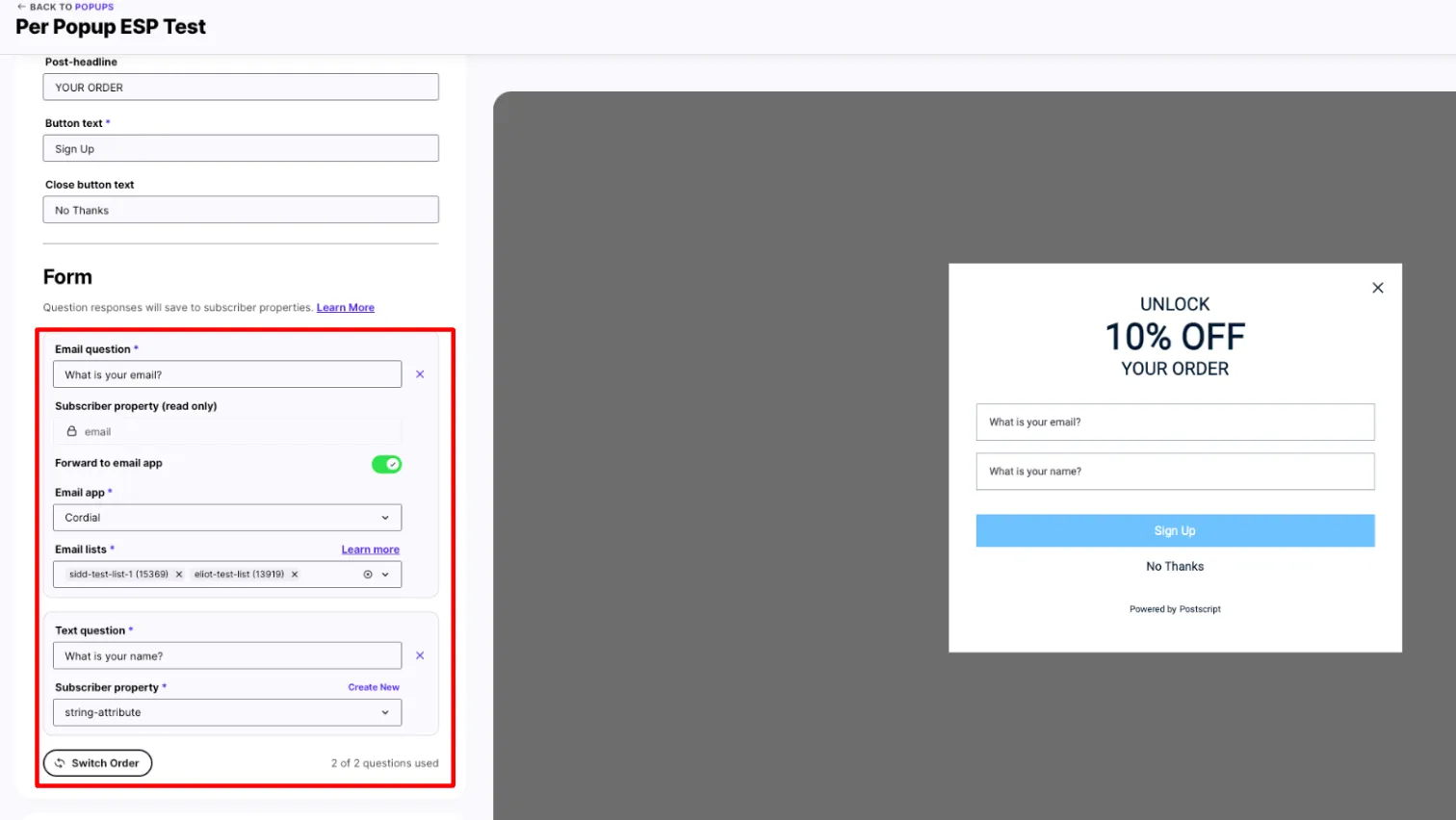This screenshot has height=820, width=1456.
Task: Click the back arrow next to BACK TO POPUPS
Action: pyautogui.click(x=21, y=7)
